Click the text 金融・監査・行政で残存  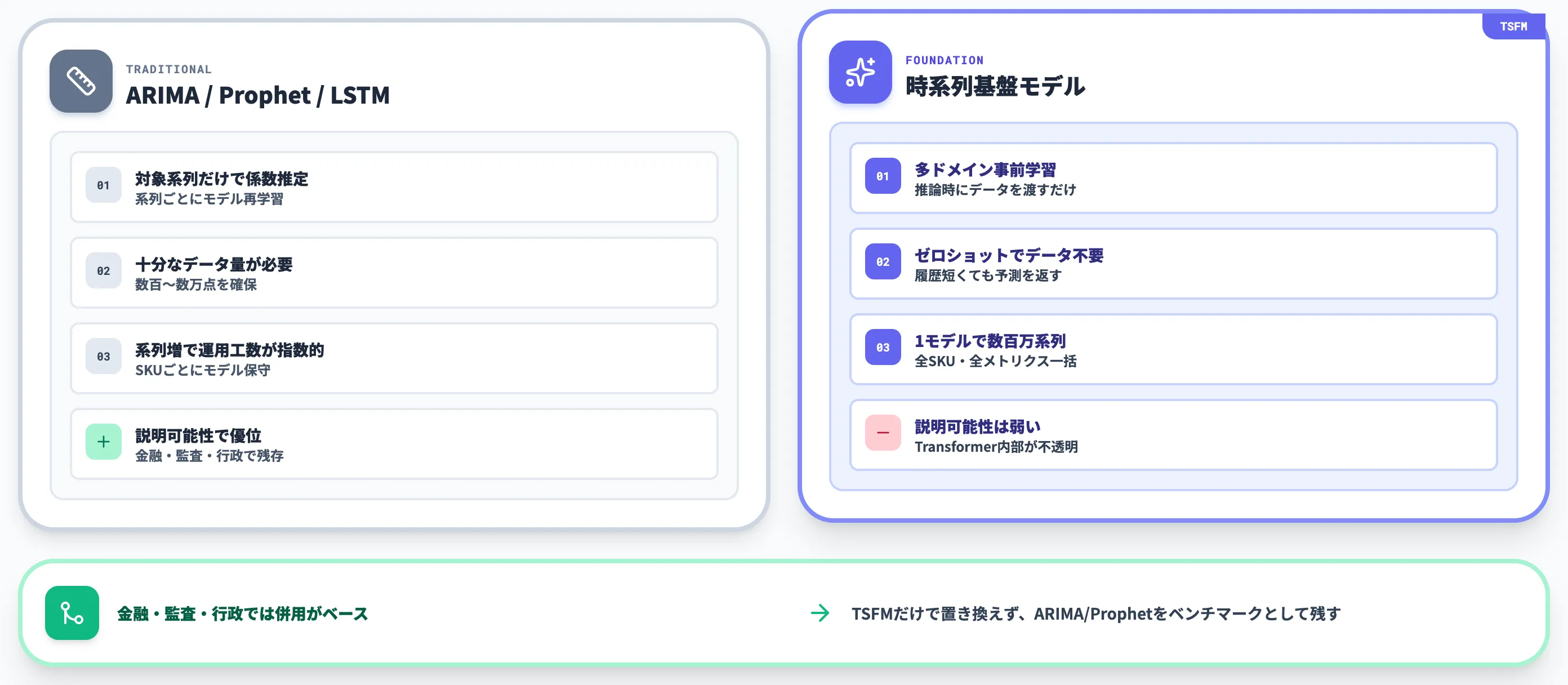pos(209,456)
